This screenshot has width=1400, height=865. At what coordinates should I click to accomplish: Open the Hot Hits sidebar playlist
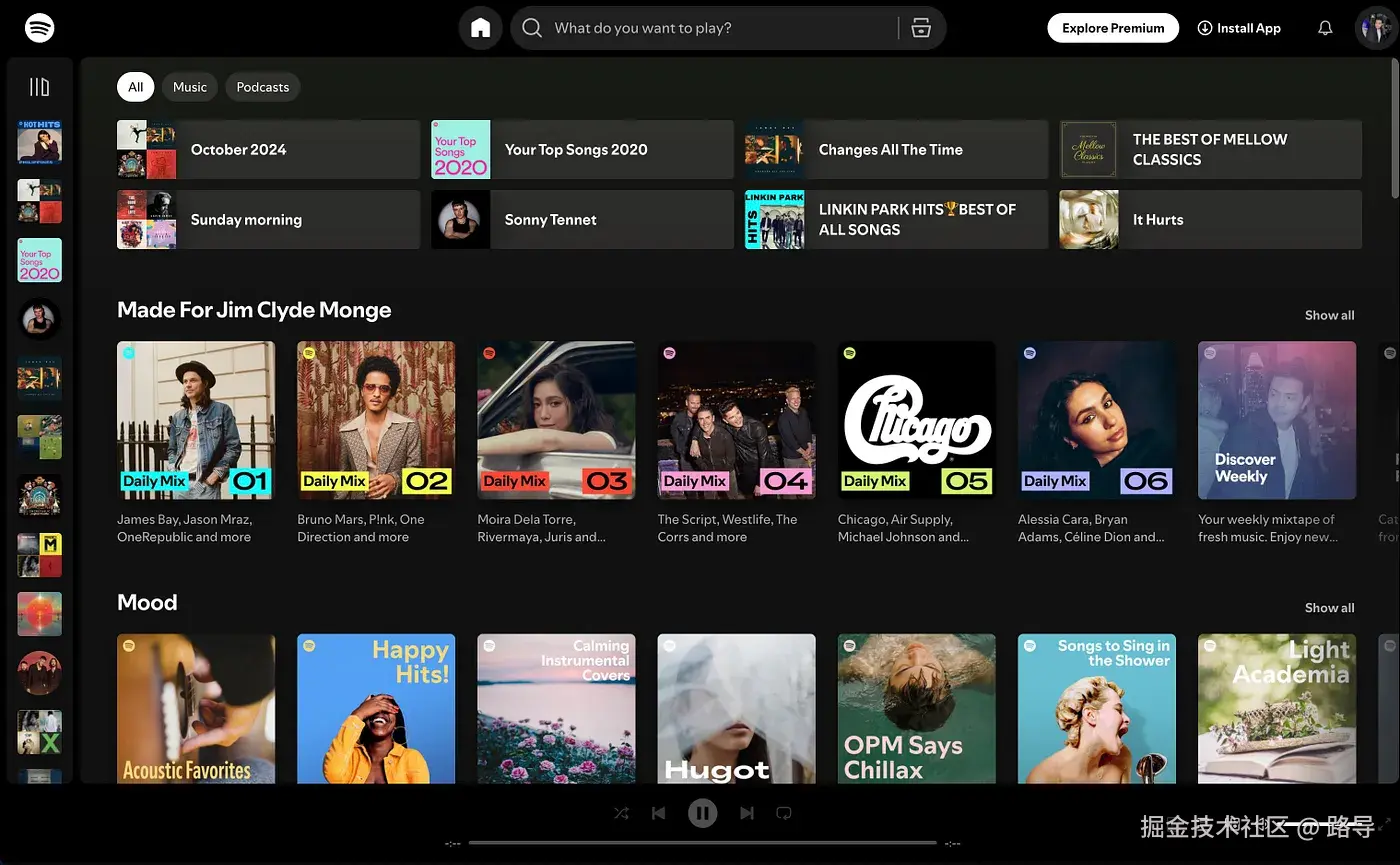[x=39, y=142]
